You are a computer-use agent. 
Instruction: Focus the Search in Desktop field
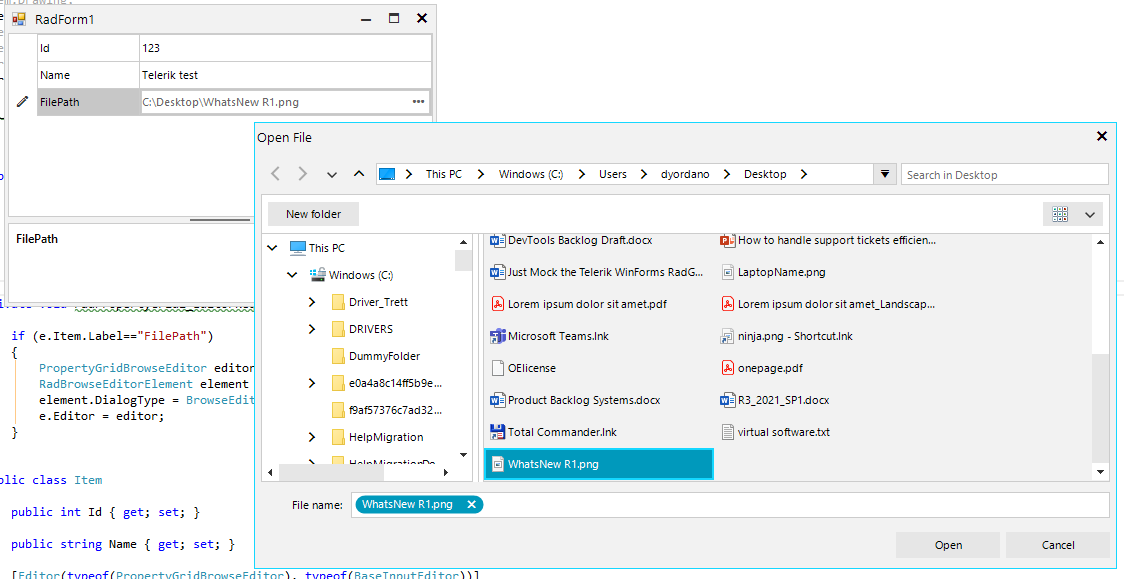click(1004, 175)
